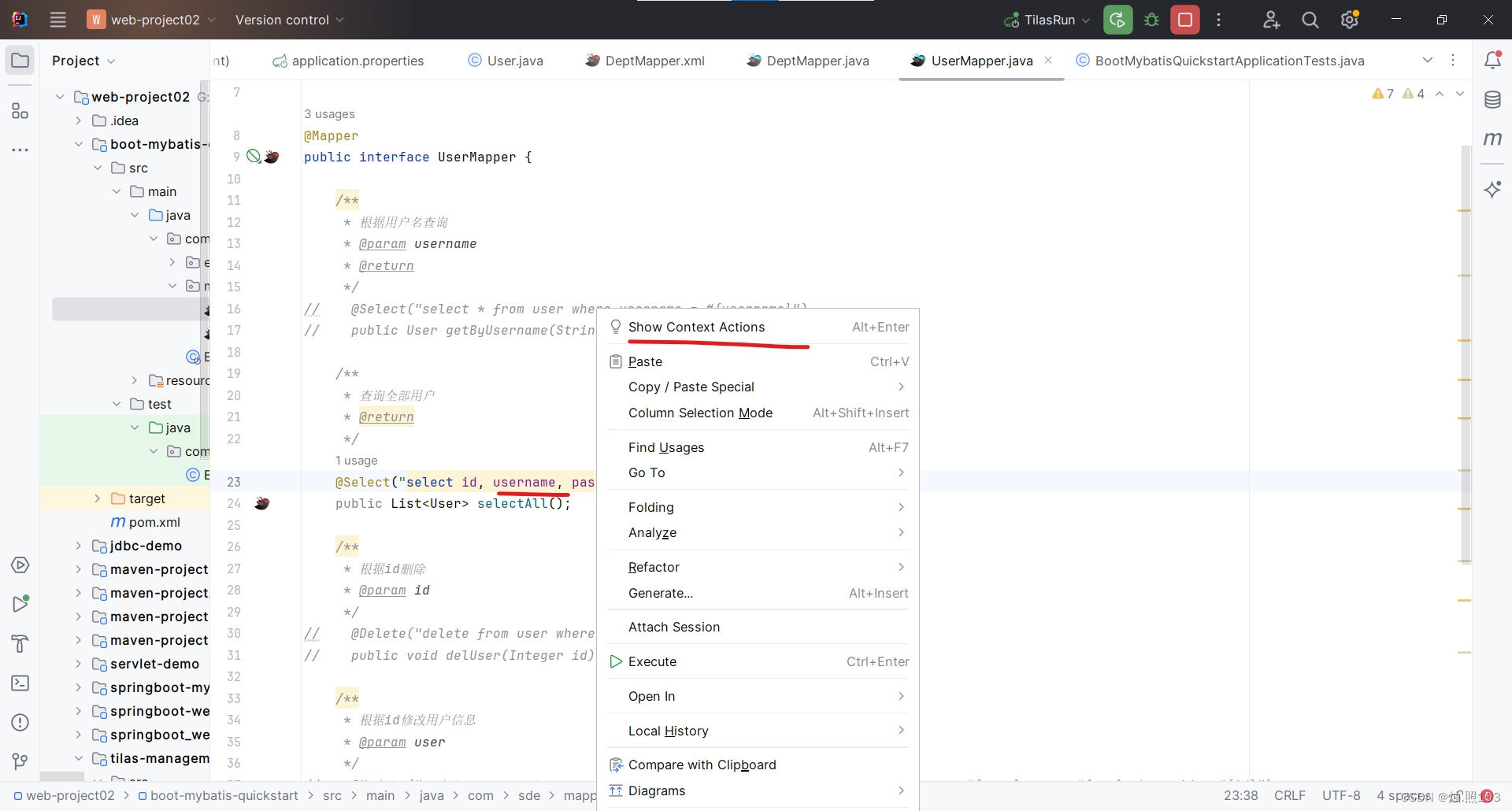1512x811 pixels.
Task: Choose Compare with Clipboard
Action: 758,765
